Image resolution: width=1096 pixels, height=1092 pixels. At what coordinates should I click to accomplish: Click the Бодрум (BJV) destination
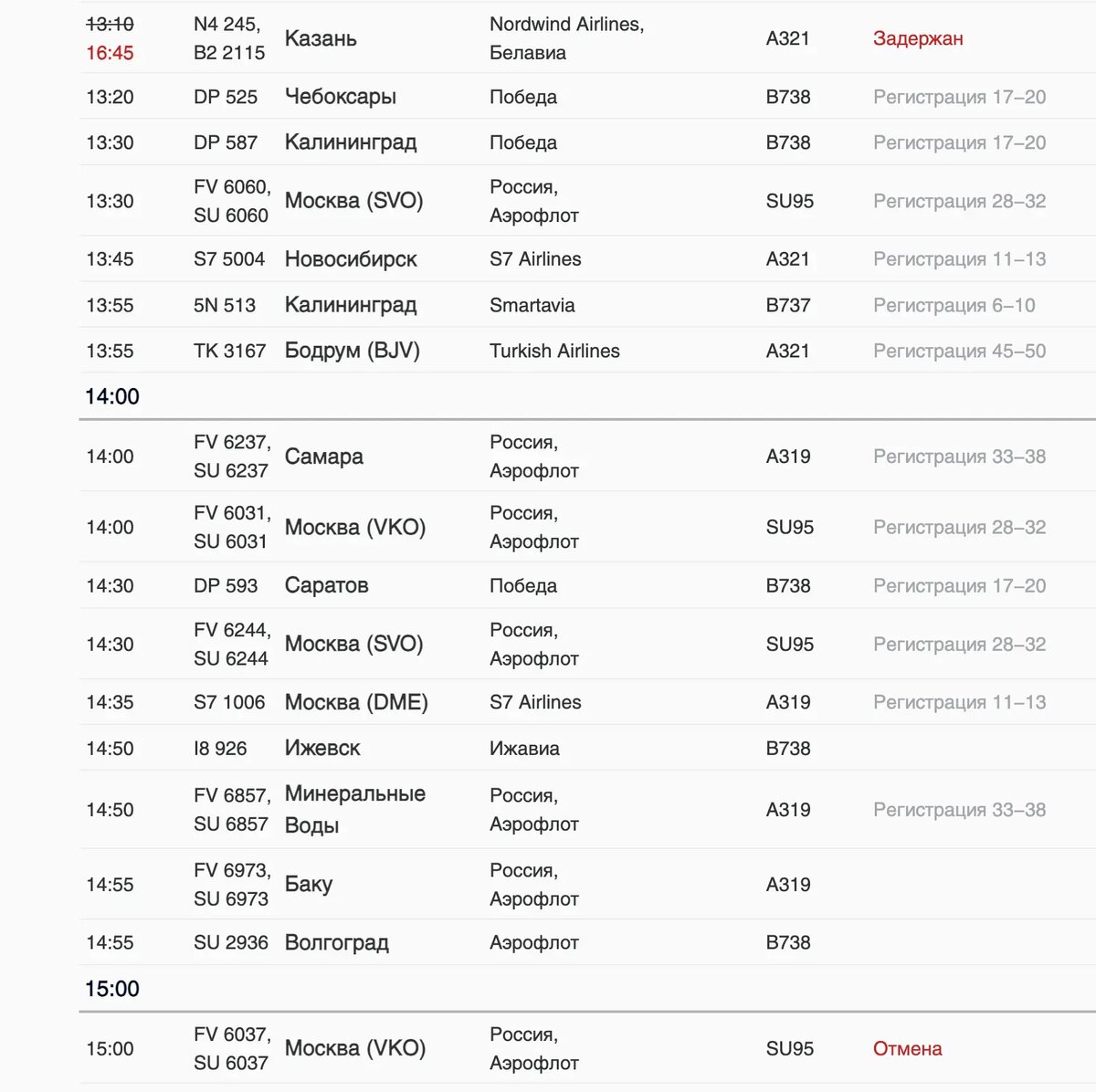tap(352, 351)
